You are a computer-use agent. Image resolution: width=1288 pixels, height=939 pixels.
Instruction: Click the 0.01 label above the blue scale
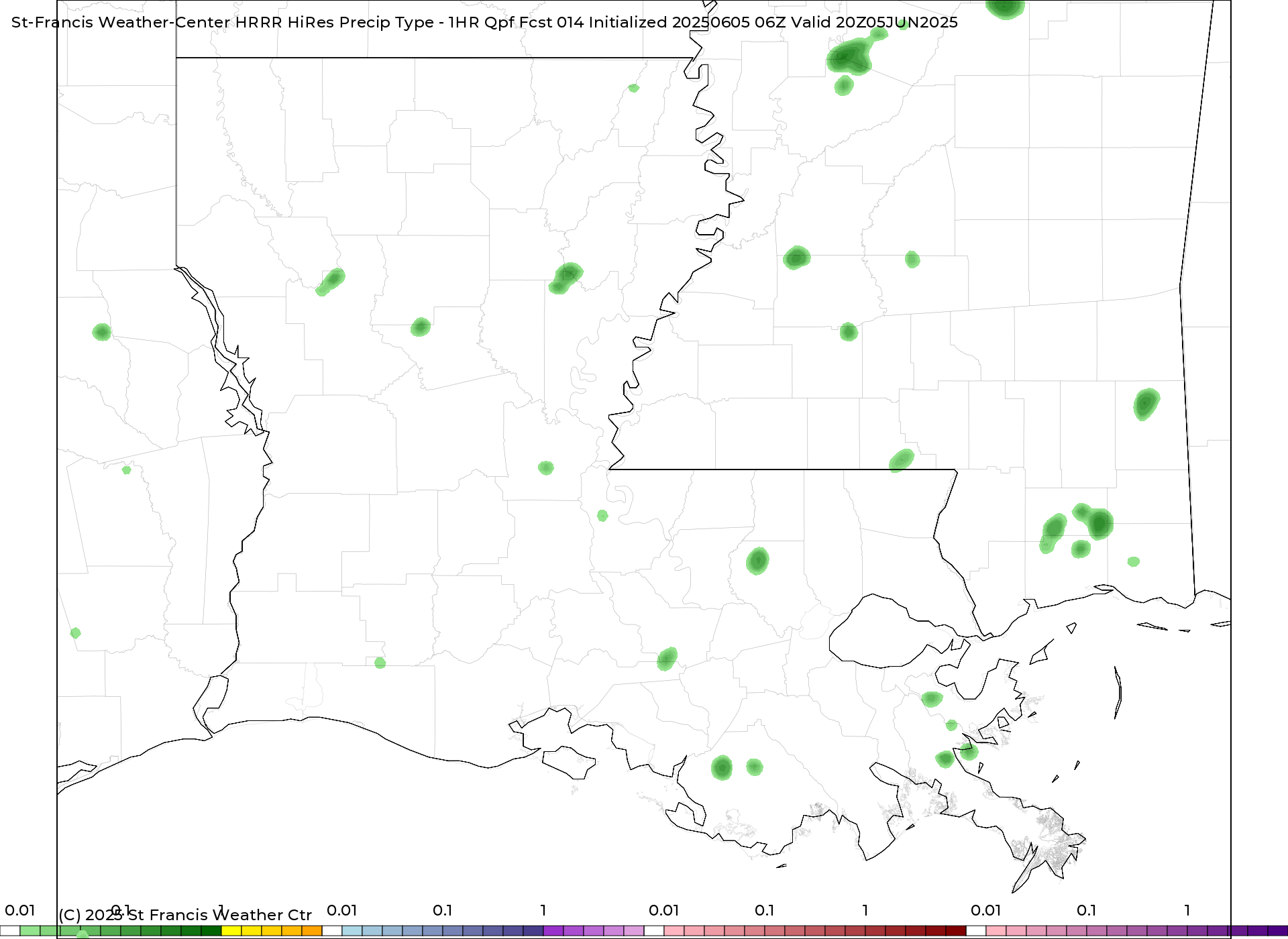(x=341, y=910)
